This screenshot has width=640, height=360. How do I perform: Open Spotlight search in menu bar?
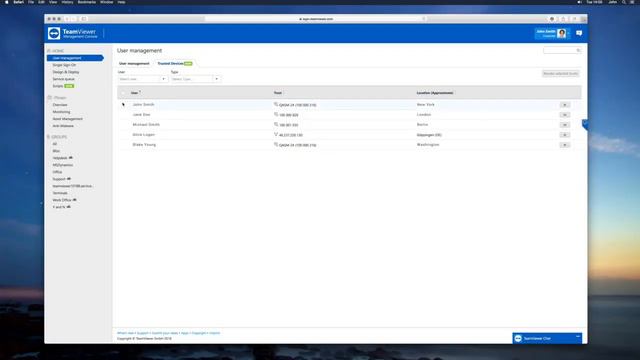click(624, 2)
